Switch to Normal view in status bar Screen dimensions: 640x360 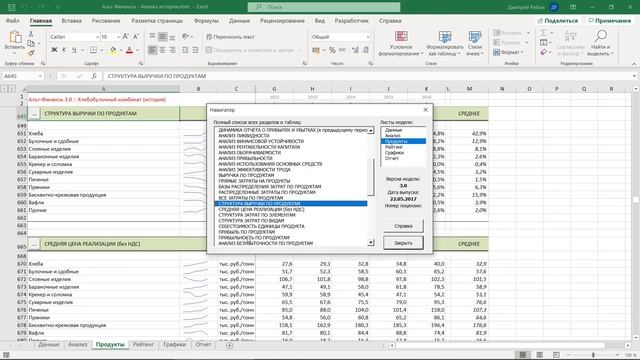522,355
